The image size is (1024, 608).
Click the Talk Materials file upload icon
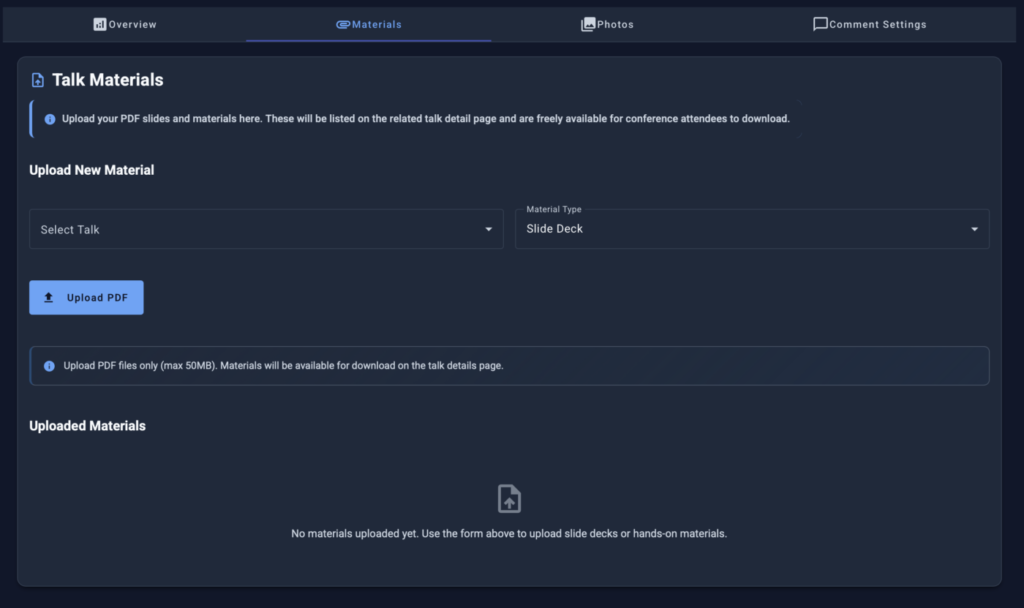point(38,80)
